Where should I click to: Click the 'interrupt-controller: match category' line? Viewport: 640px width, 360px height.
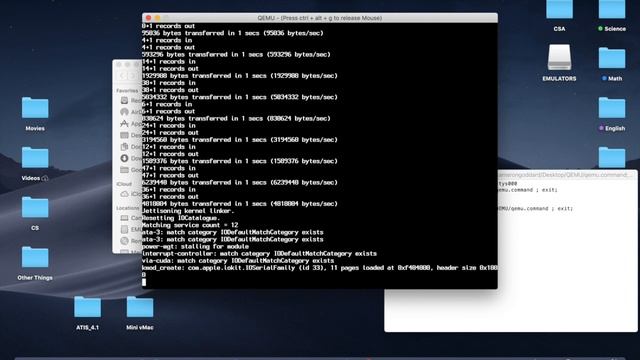tap(259, 254)
